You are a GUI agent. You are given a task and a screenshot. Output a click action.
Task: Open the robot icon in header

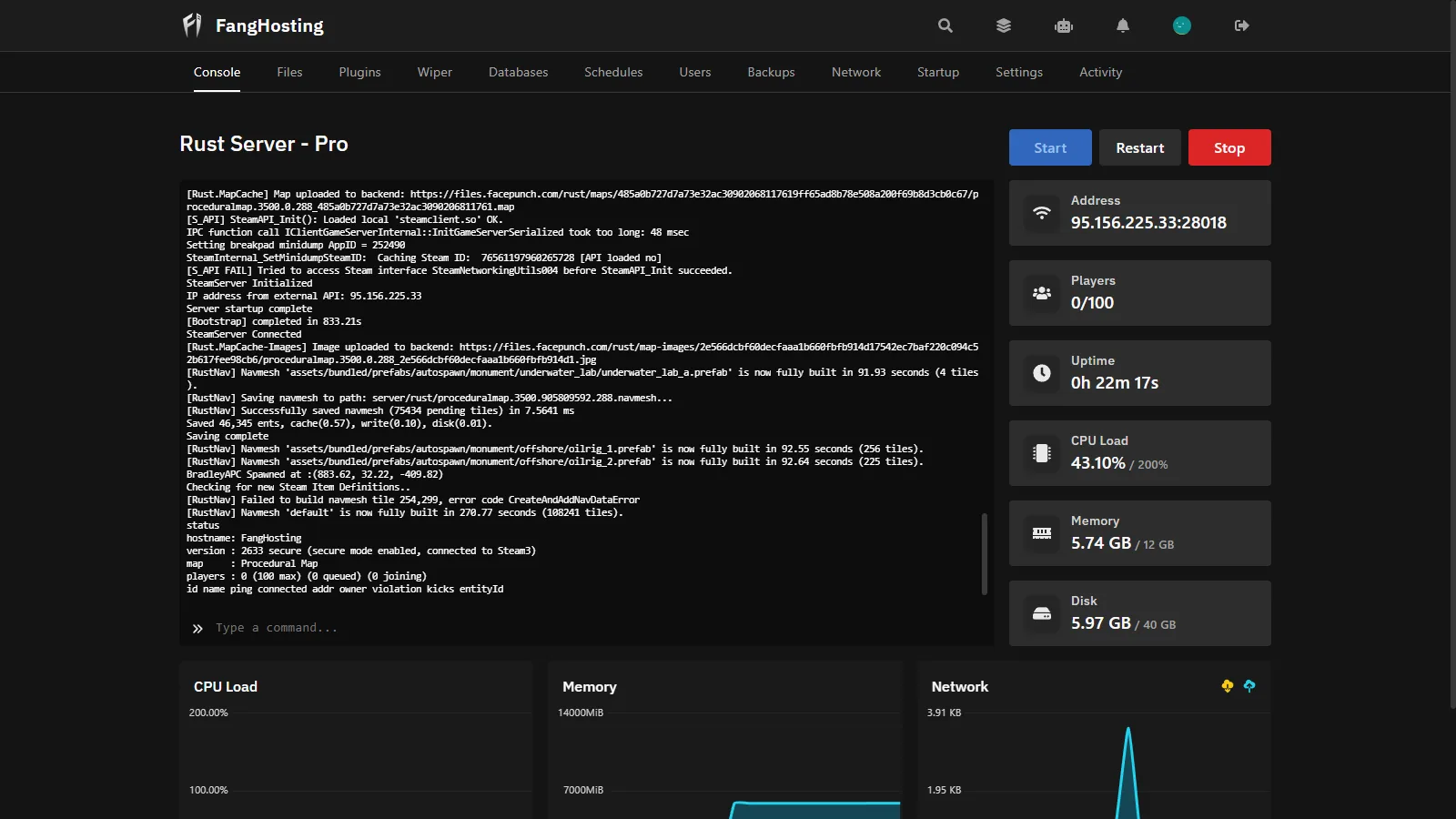coord(1064,25)
